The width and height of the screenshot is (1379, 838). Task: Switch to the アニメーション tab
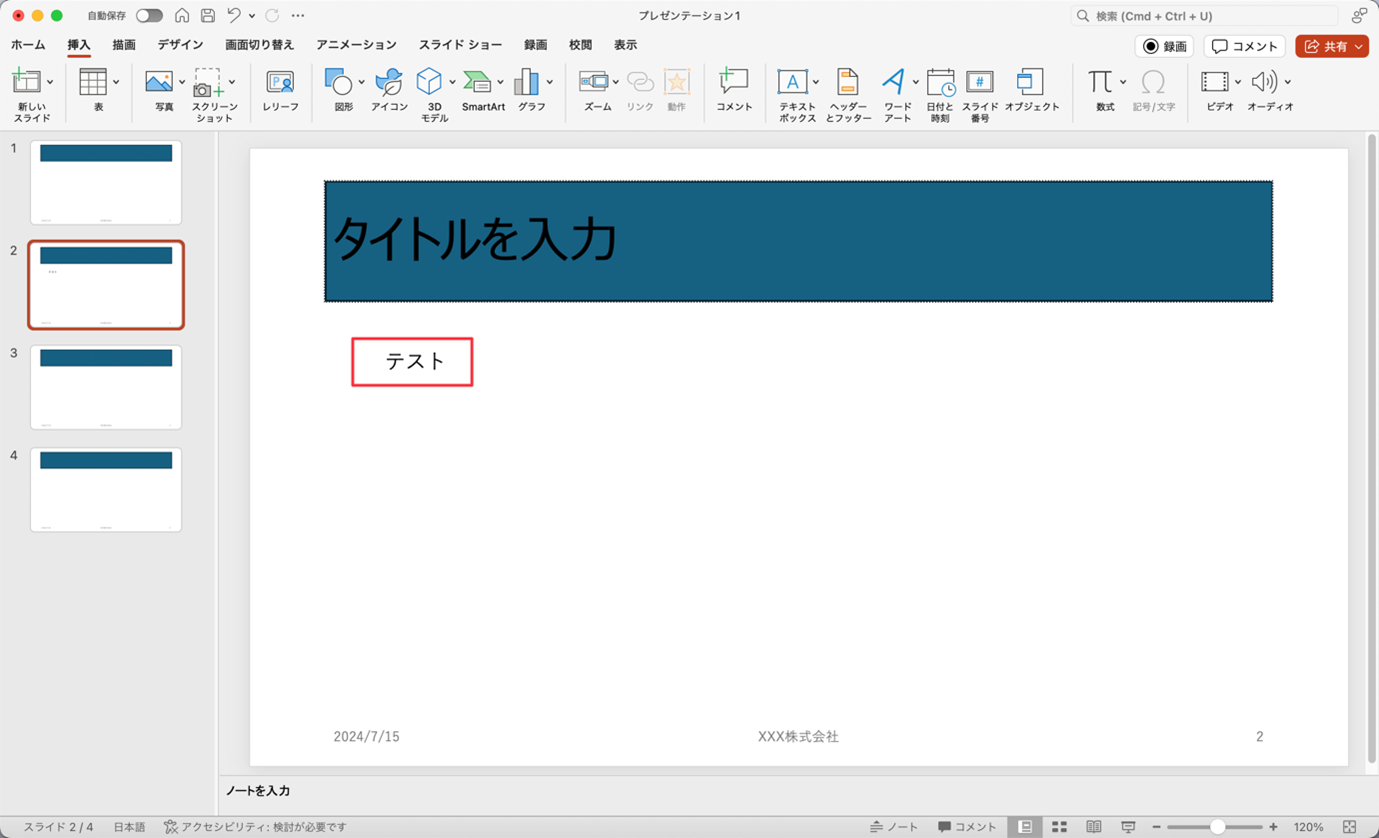pyautogui.click(x=356, y=45)
